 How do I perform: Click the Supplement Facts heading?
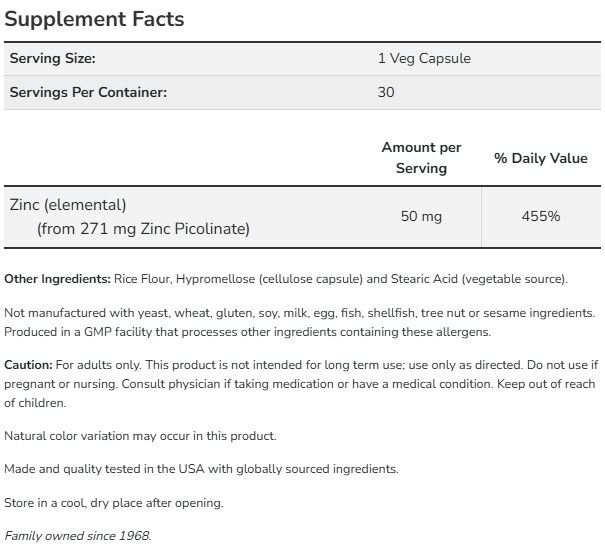94,19
